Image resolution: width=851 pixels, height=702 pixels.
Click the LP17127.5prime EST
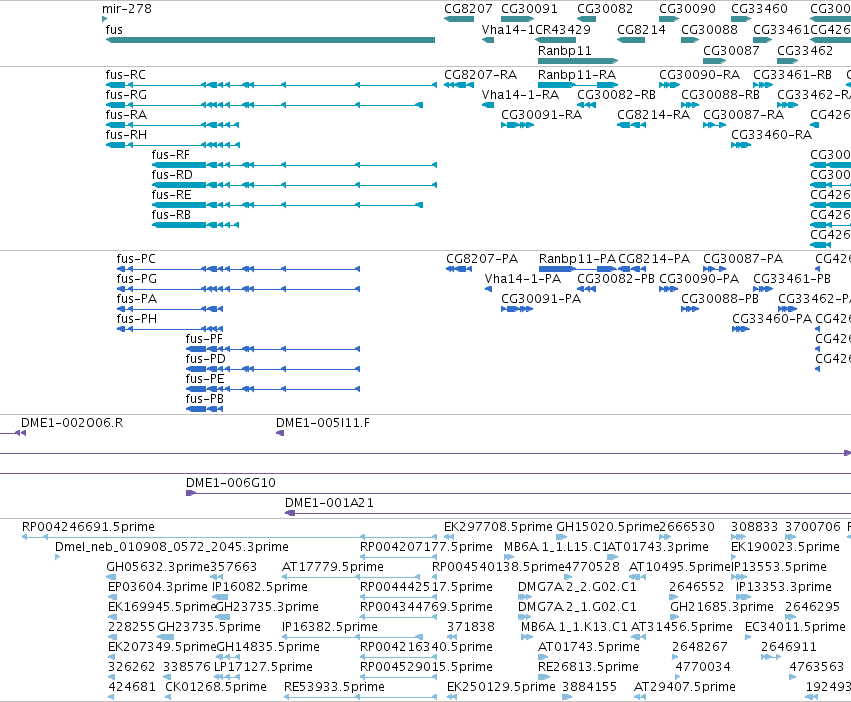227,677
